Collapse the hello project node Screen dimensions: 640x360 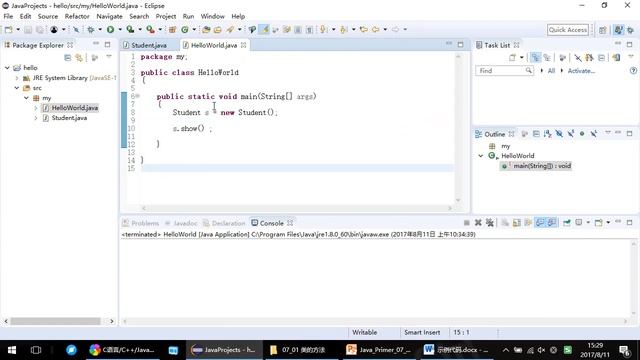tap(7, 68)
